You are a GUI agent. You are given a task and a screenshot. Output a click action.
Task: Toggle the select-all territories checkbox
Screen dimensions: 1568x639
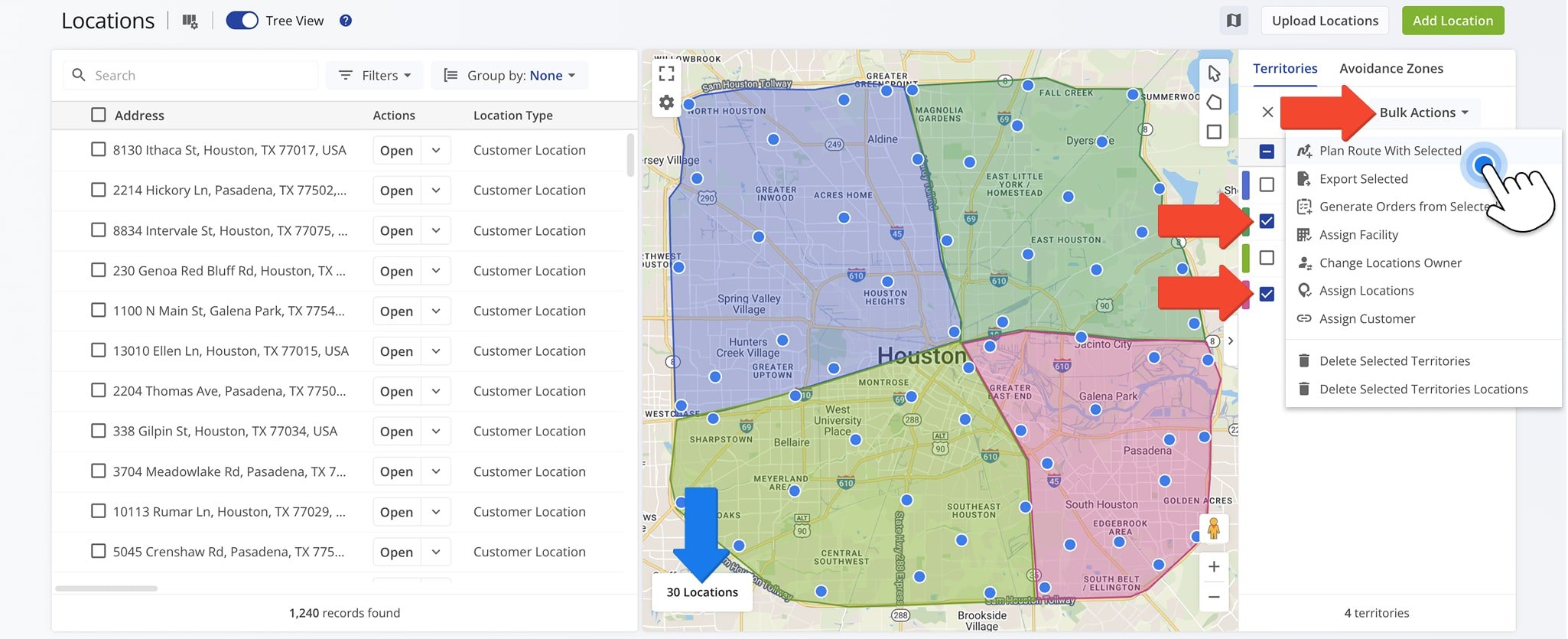click(1267, 152)
